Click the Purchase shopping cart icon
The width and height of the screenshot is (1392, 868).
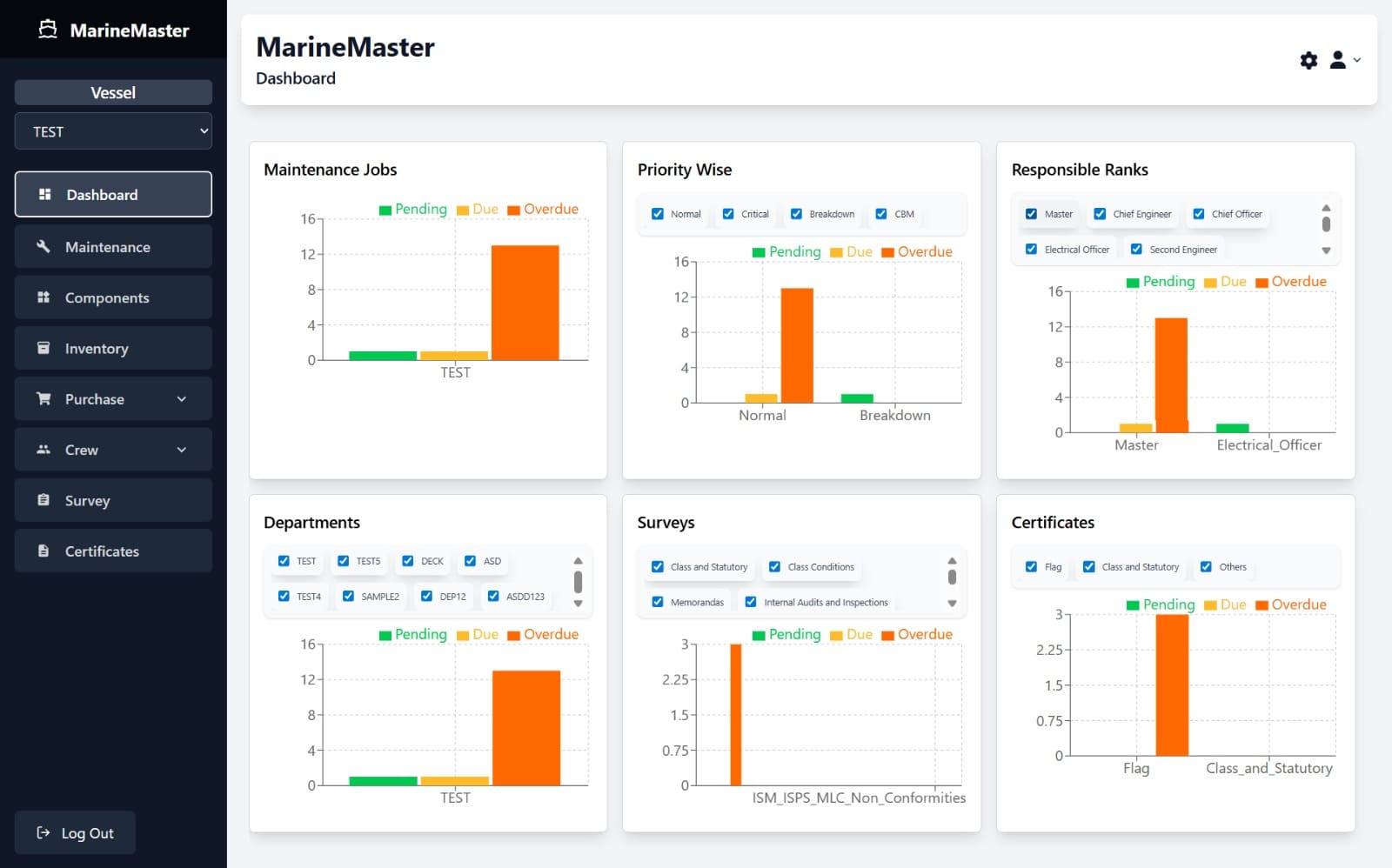tap(43, 398)
